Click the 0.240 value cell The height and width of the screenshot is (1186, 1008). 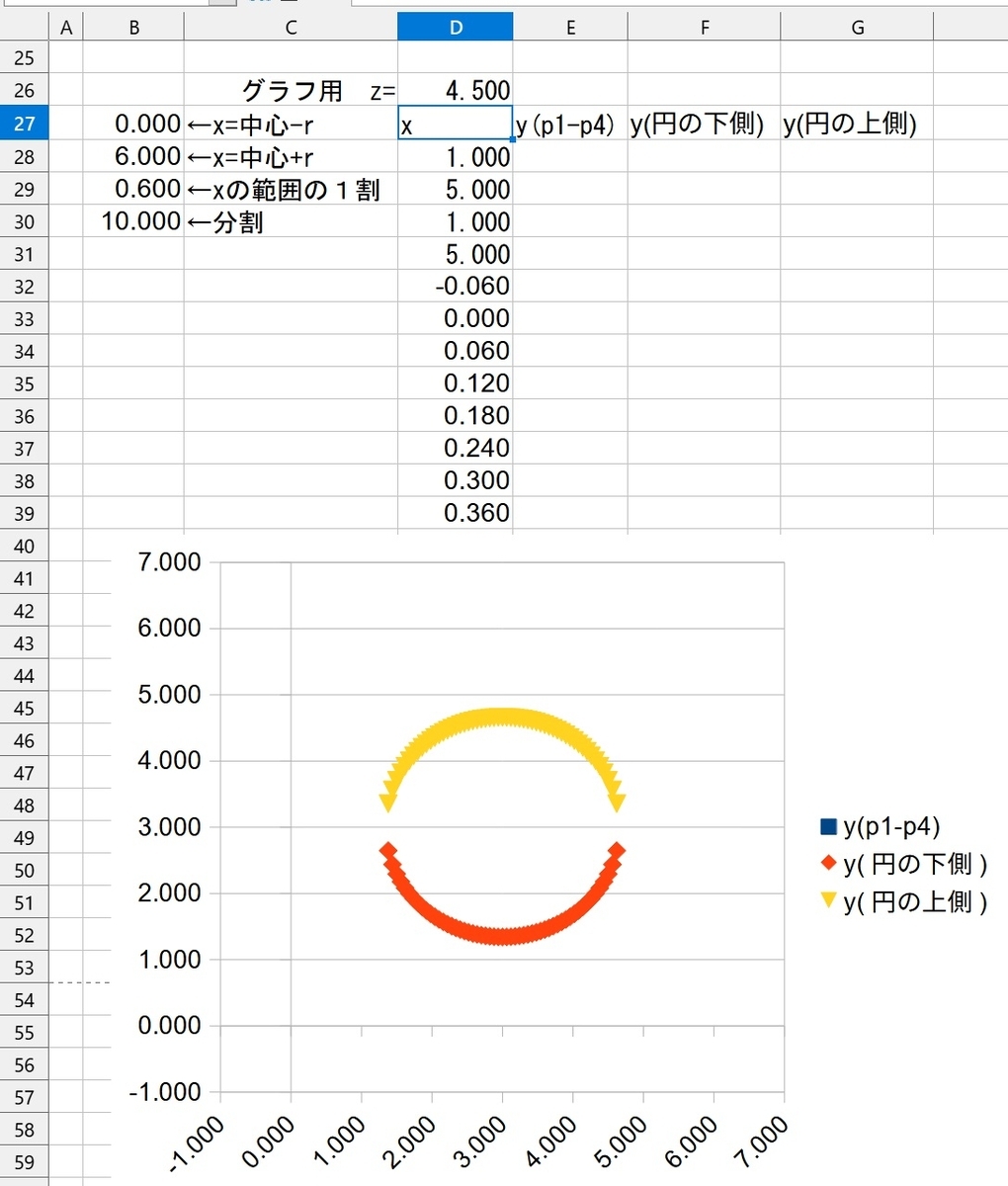point(455,449)
